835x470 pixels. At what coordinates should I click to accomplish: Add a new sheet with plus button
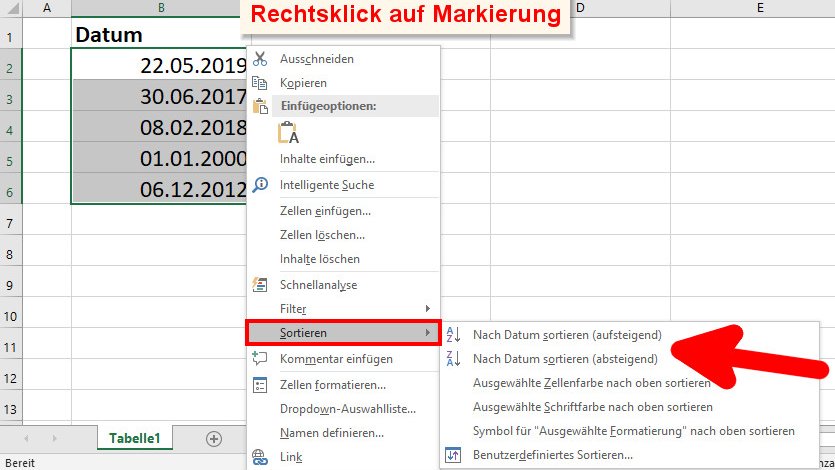(x=213, y=438)
